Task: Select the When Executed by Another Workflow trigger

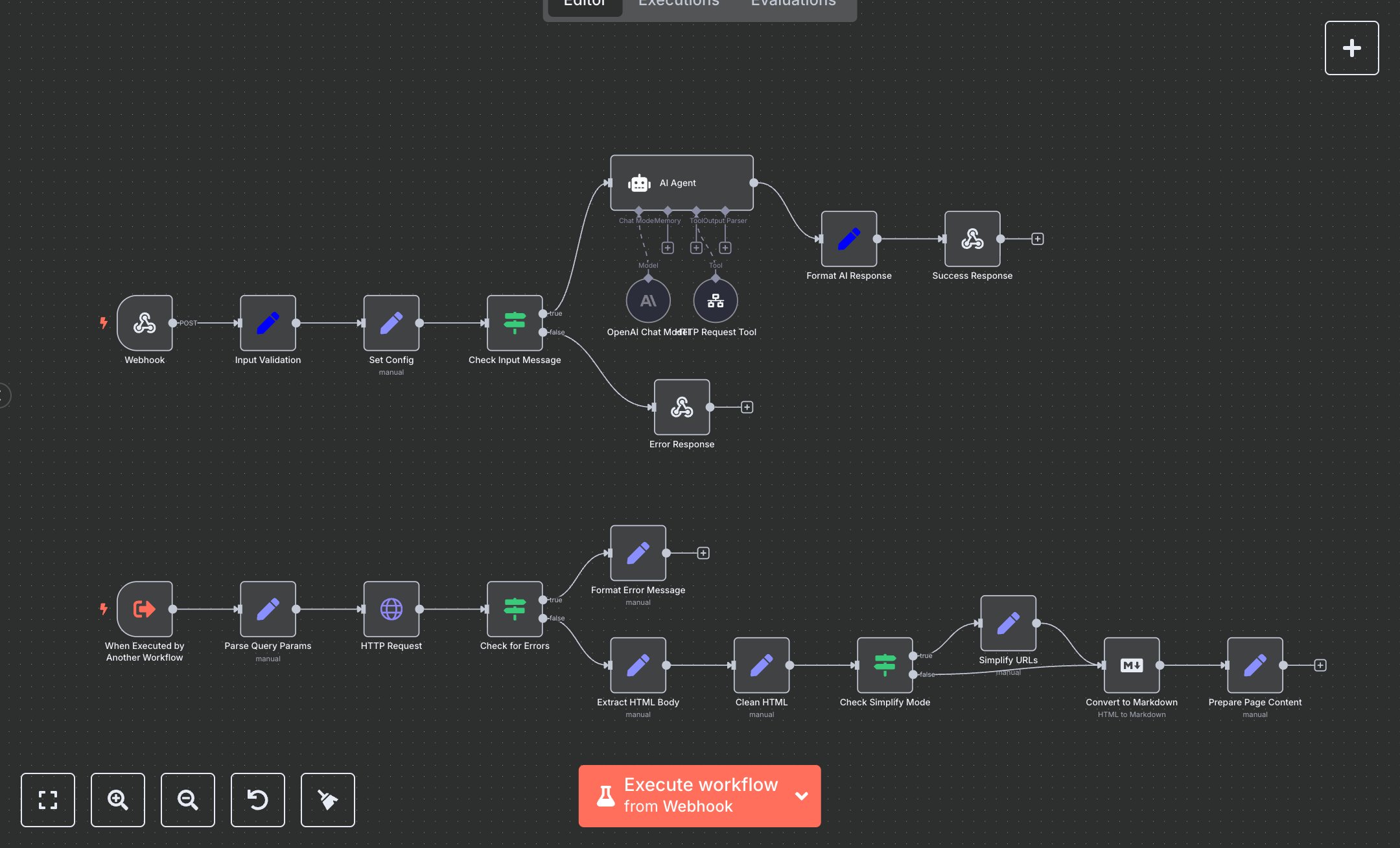Action: point(144,609)
